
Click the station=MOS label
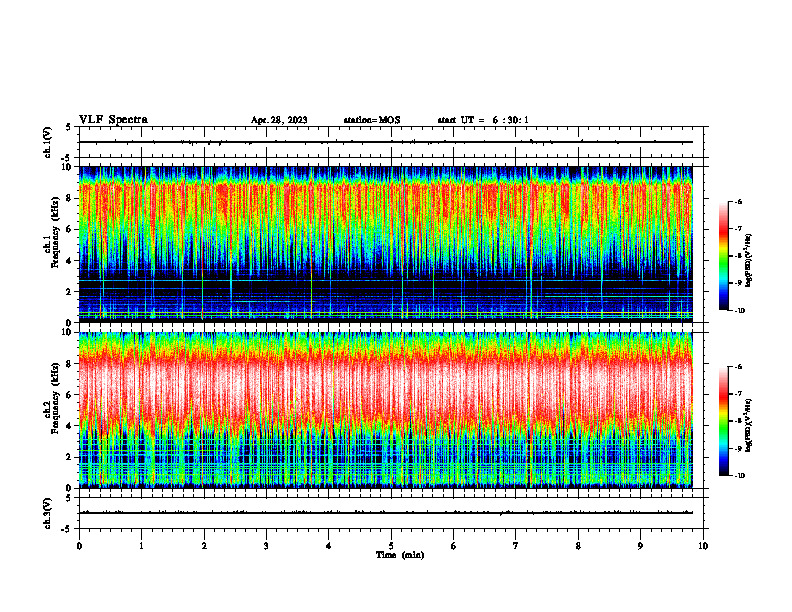coord(372,120)
